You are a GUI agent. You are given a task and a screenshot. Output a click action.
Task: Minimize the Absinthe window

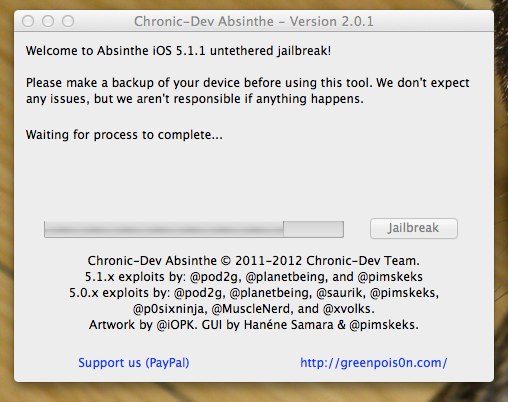coord(48,21)
